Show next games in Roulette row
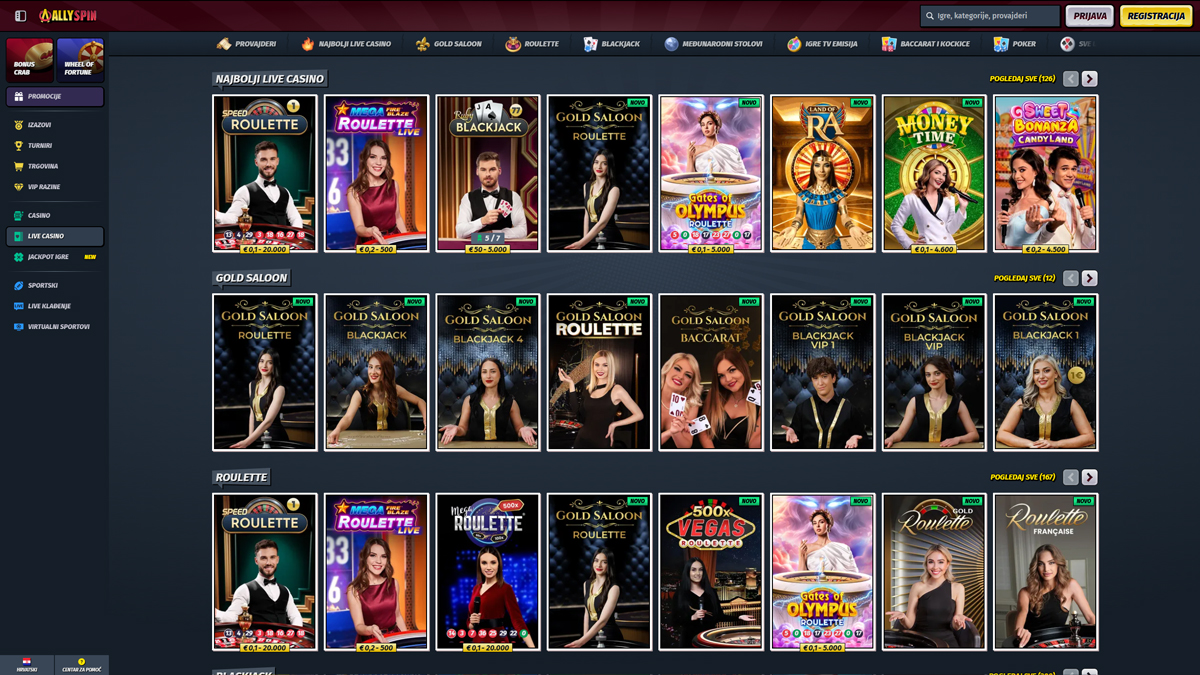 [x=1090, y=477]
